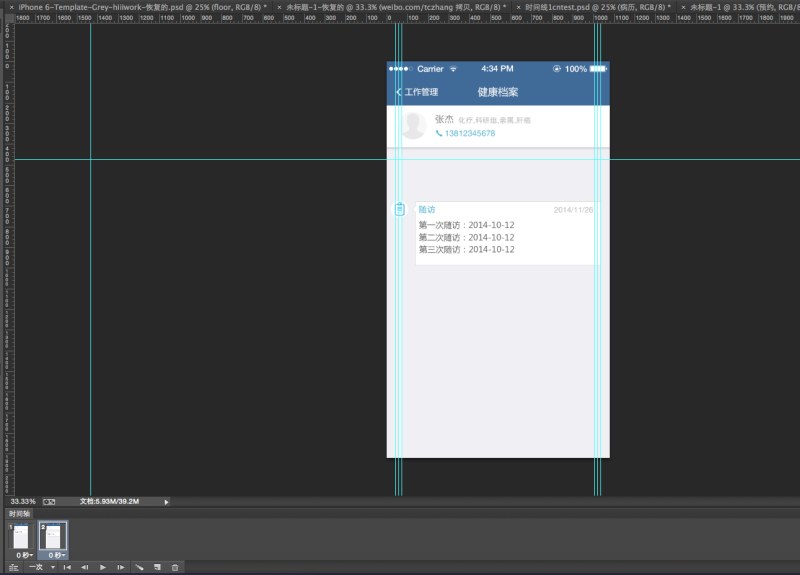Play the frame animation
Screen dimensions: 800x575
click(103, 567)
